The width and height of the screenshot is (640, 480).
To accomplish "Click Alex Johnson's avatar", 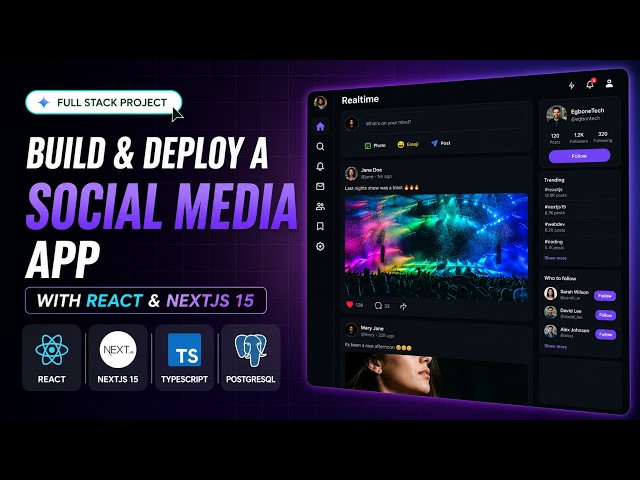I will [x=551, y=331].
